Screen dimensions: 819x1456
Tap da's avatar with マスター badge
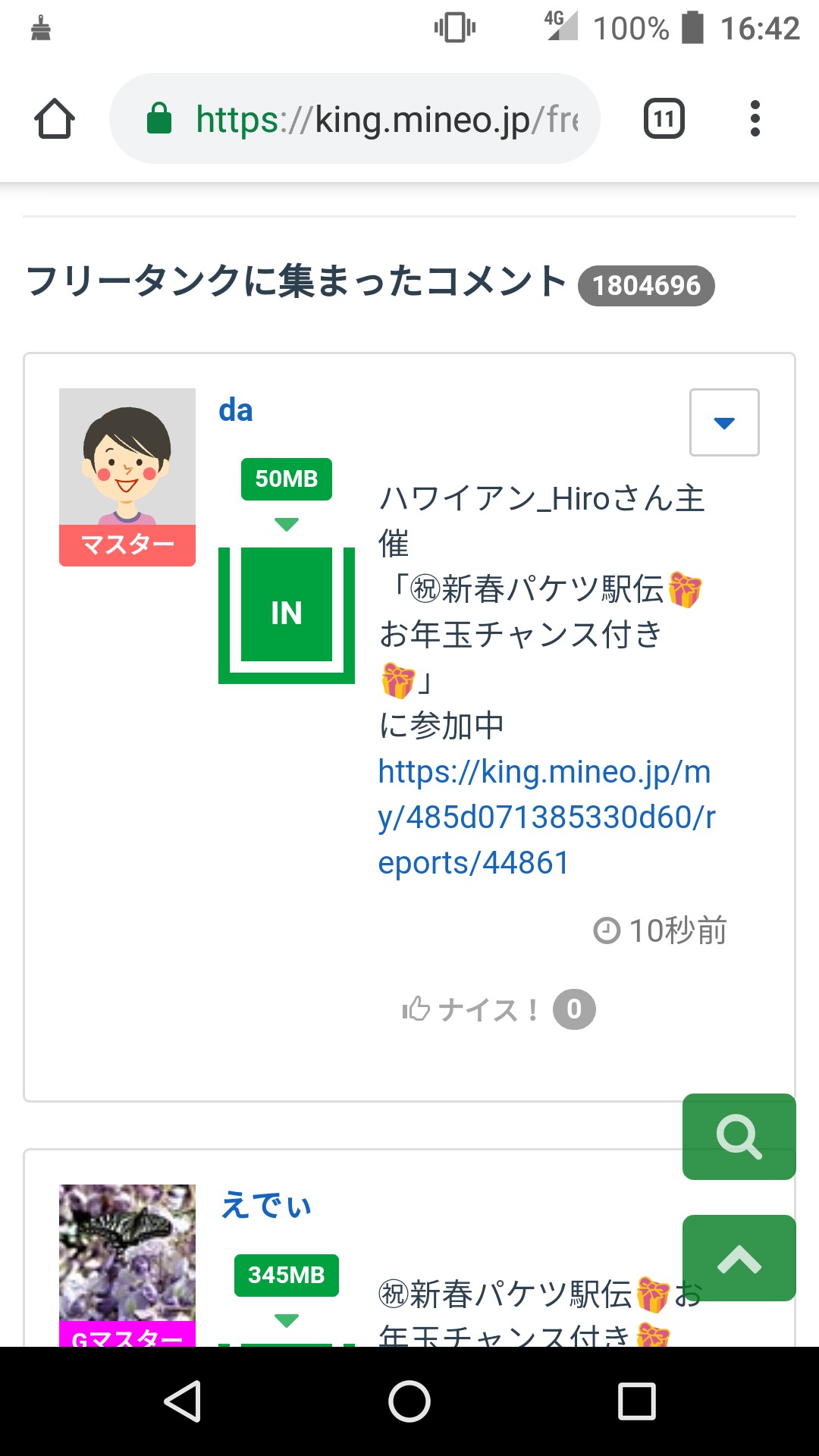(127, 476)
